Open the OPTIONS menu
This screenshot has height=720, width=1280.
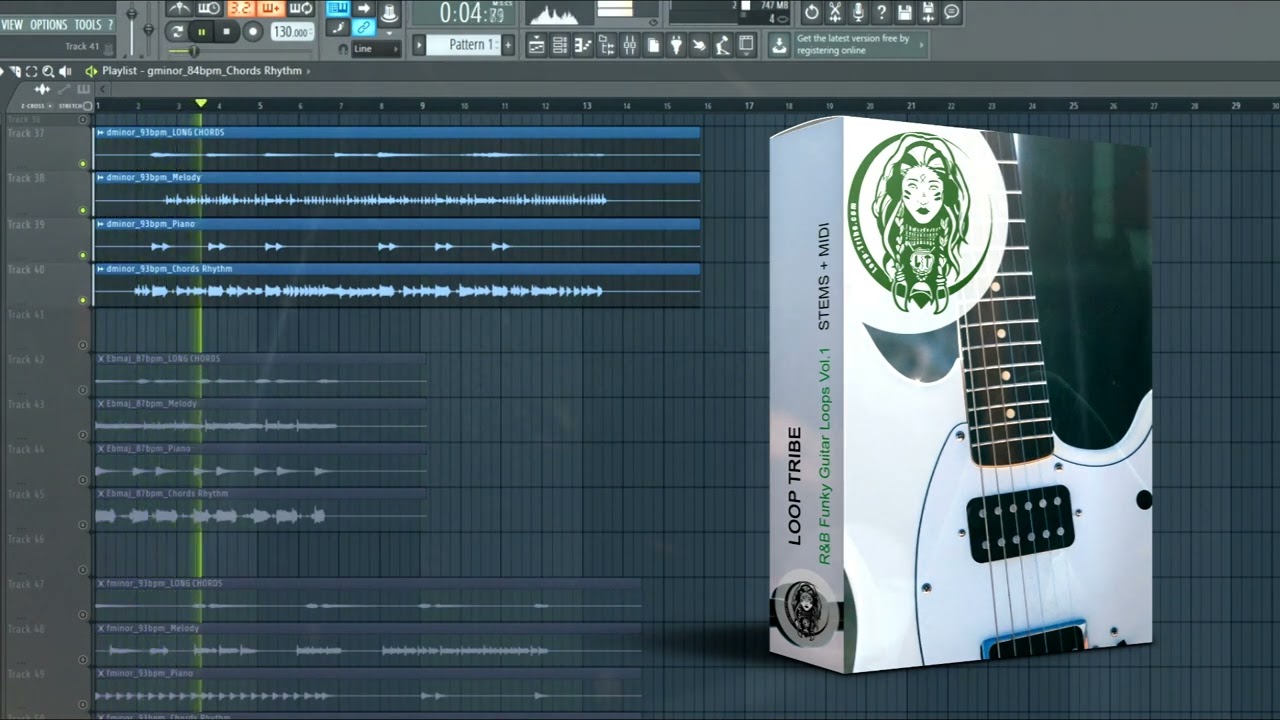[x=48, y=24]
